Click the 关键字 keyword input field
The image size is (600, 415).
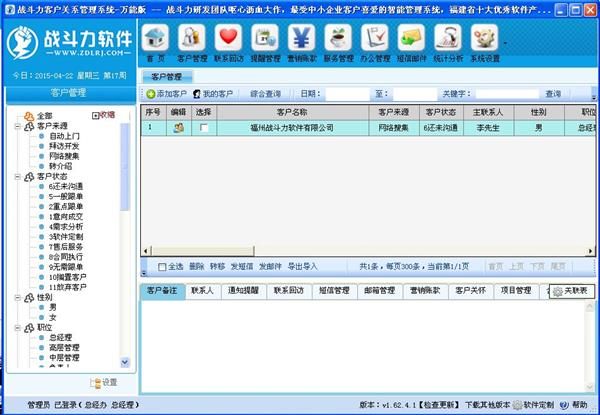tap(508, 93)
